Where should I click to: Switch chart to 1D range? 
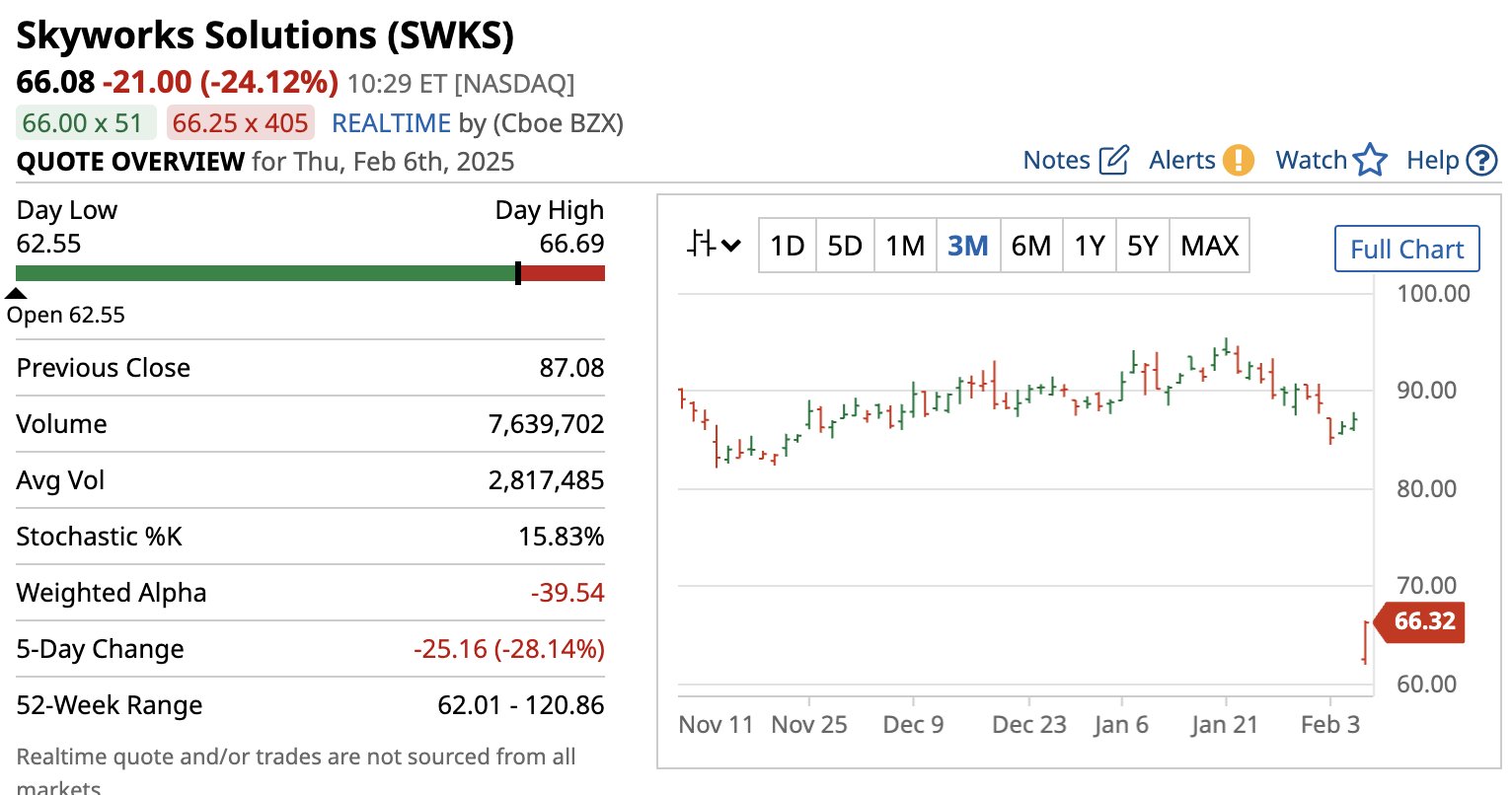point(788,245)
